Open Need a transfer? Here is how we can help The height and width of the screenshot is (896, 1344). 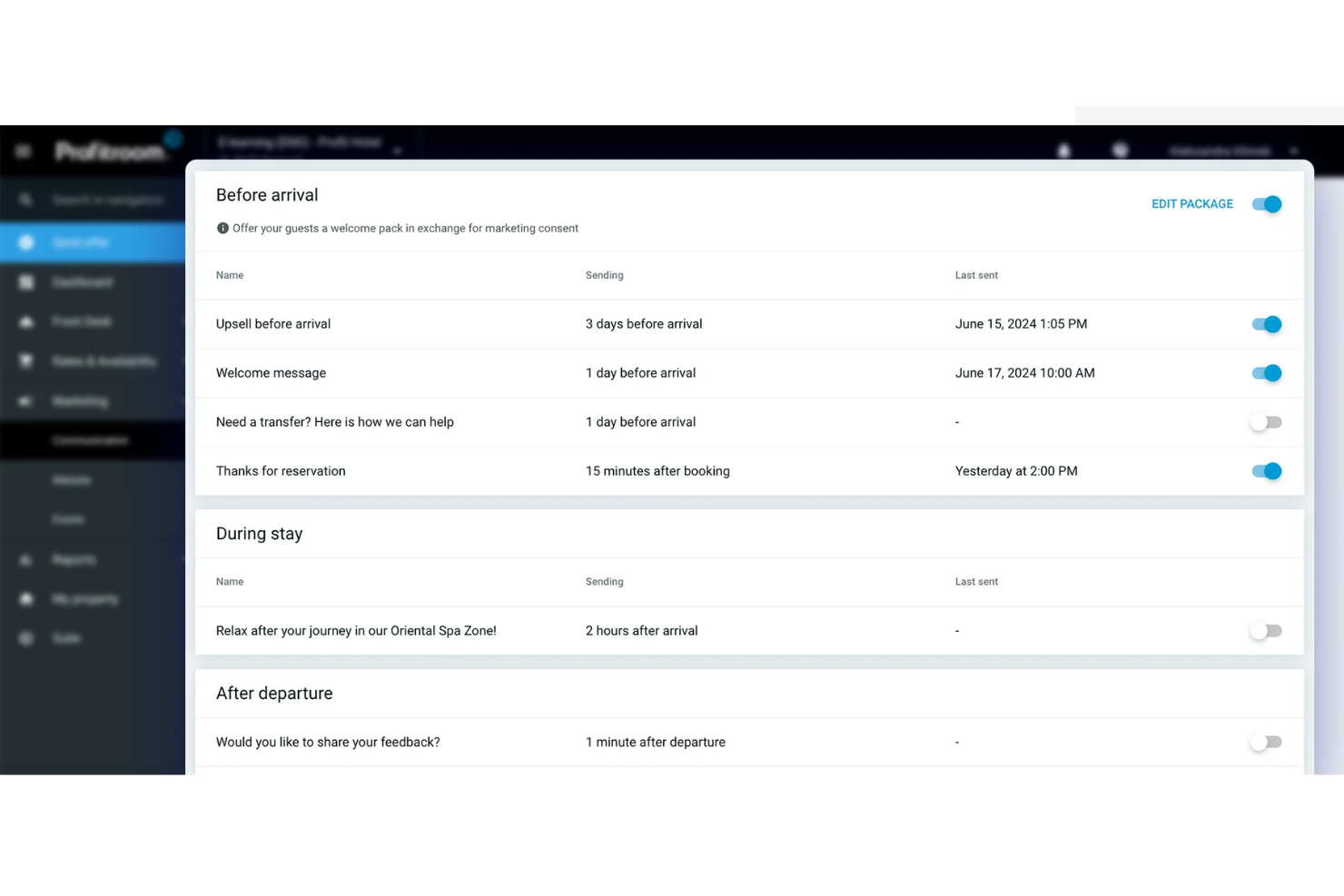point(335,422)
